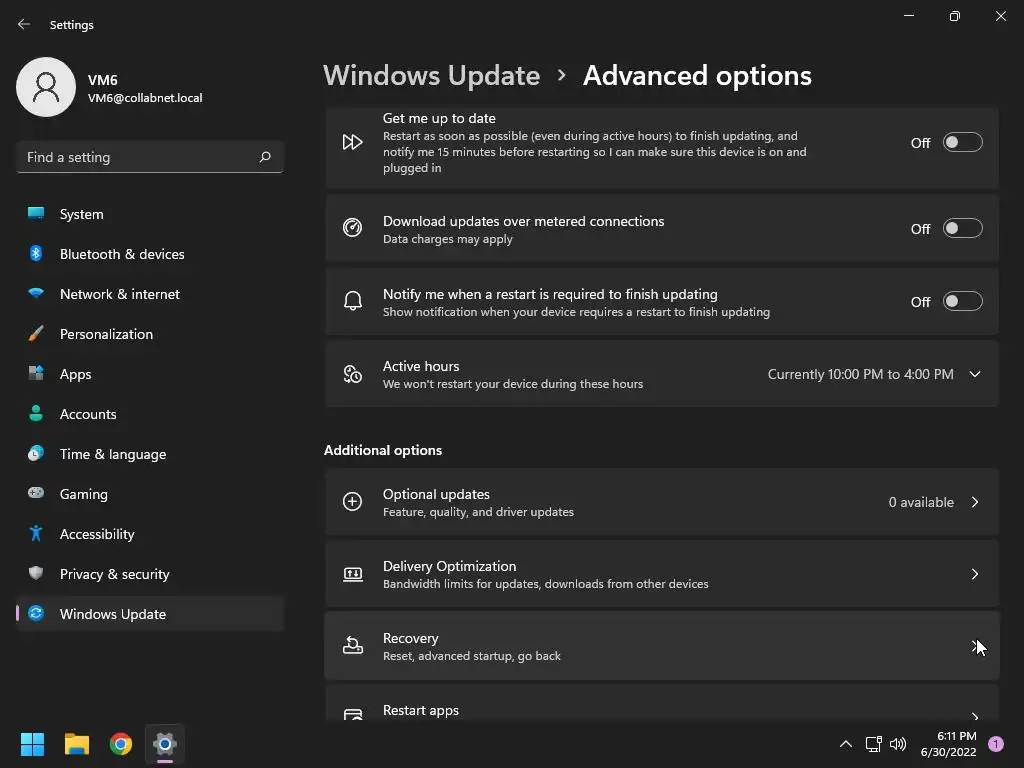Screen dimensions: 1024x768
Task: Click the Bluetooth icon in sidebar
Action: point(36,253)
